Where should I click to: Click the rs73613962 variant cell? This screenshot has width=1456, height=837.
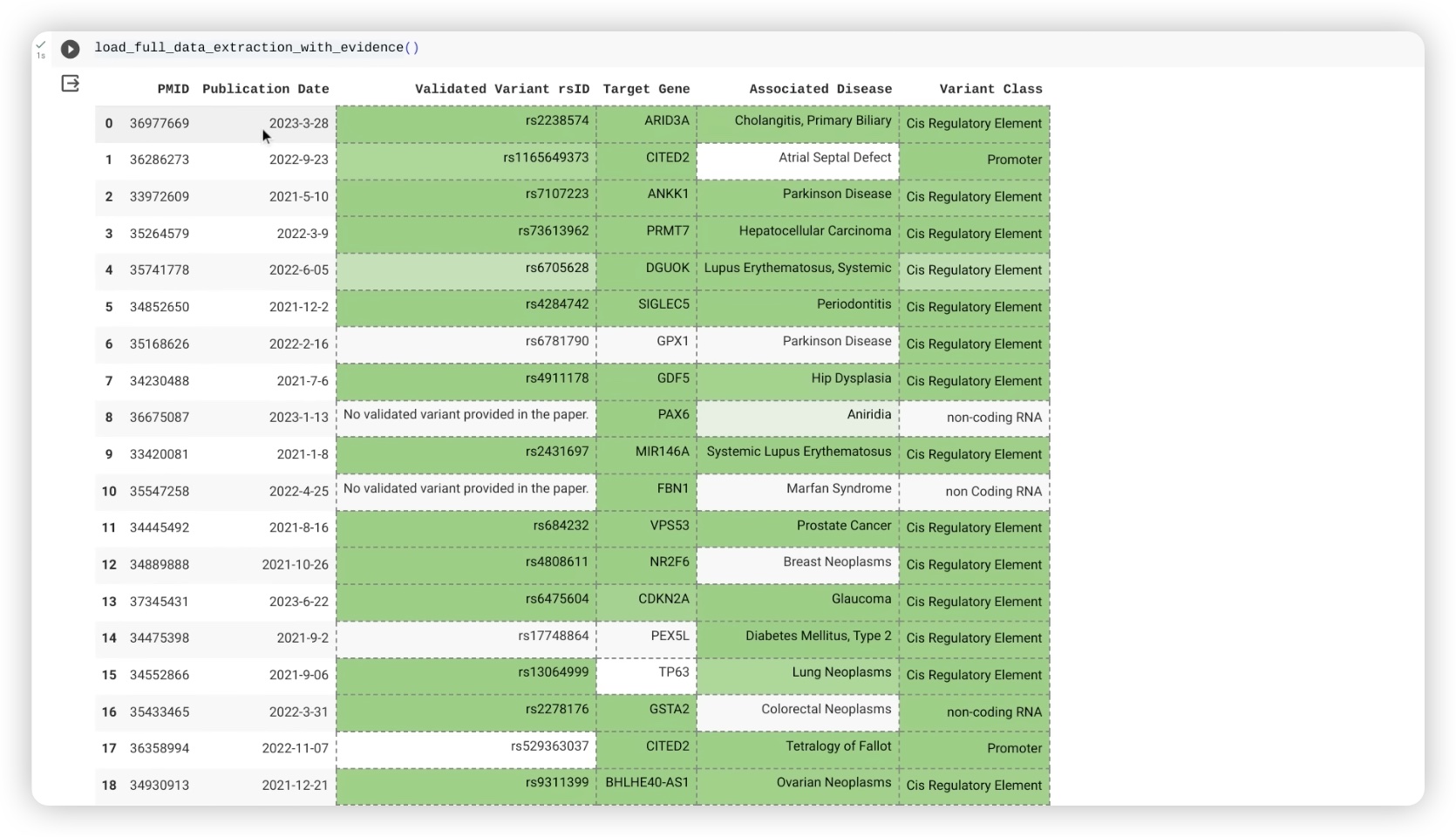point(466,235)
